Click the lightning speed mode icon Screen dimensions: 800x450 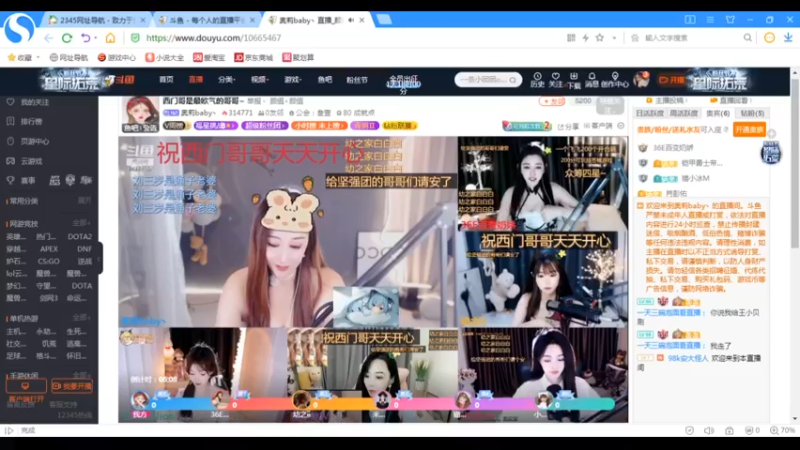(585, 38)
